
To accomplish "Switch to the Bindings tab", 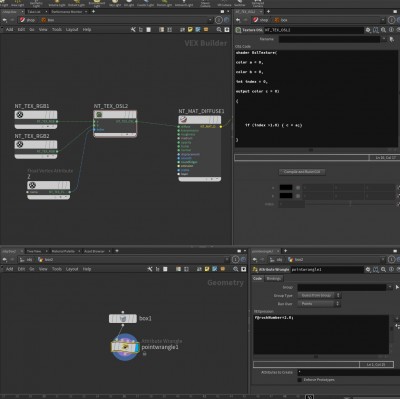I will (x=274, y=278).
